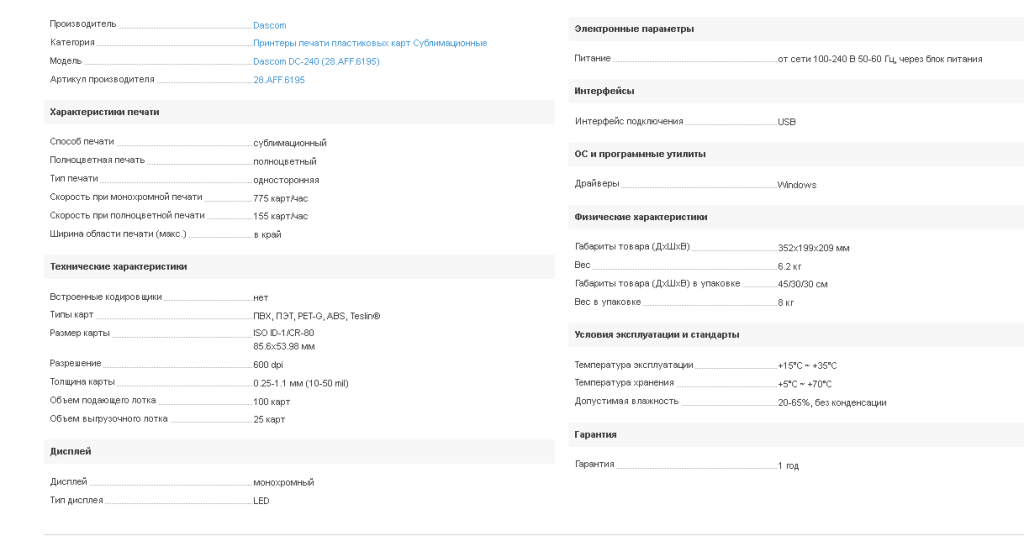Click the Характеристики печати section header
Screen dimensions: 1024x536
coord(104,112)
